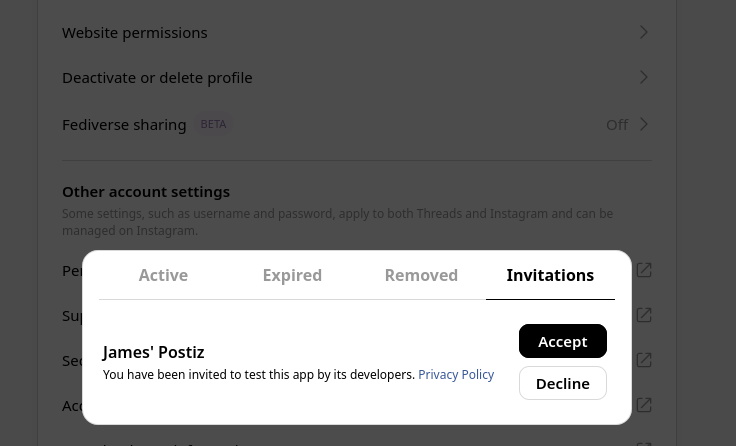Open external link icon on the 'Sec' row

tap(644, 360)
